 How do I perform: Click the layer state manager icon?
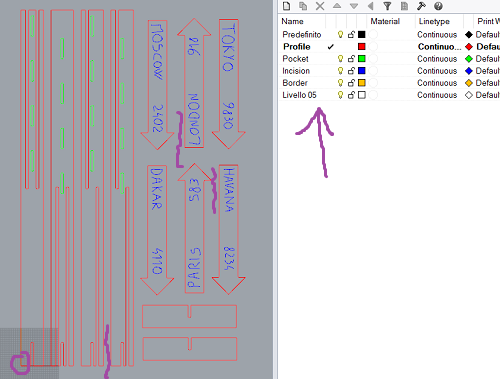tap(404, 6)
